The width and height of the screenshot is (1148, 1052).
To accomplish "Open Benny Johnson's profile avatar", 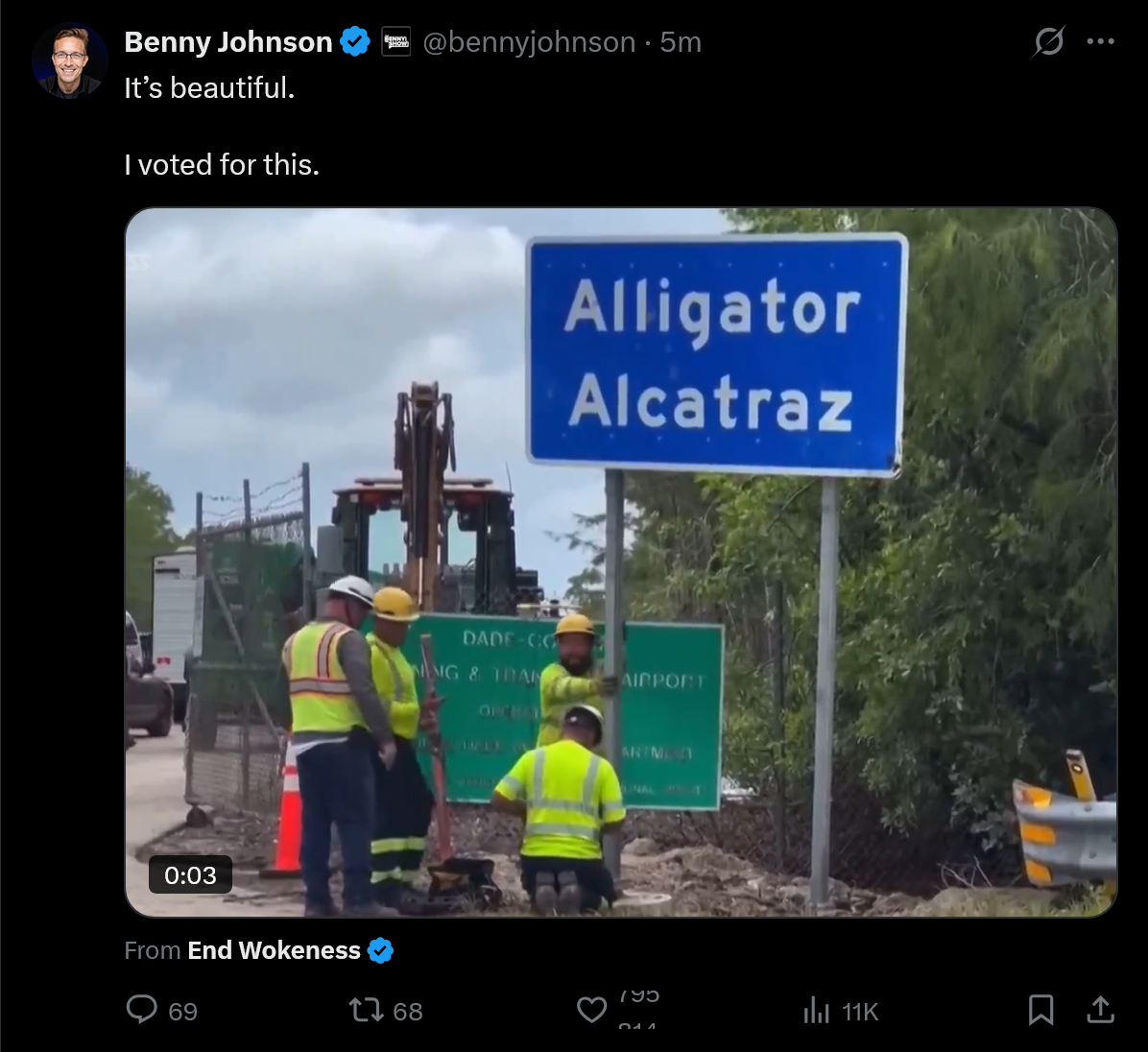I will [69, 60].
